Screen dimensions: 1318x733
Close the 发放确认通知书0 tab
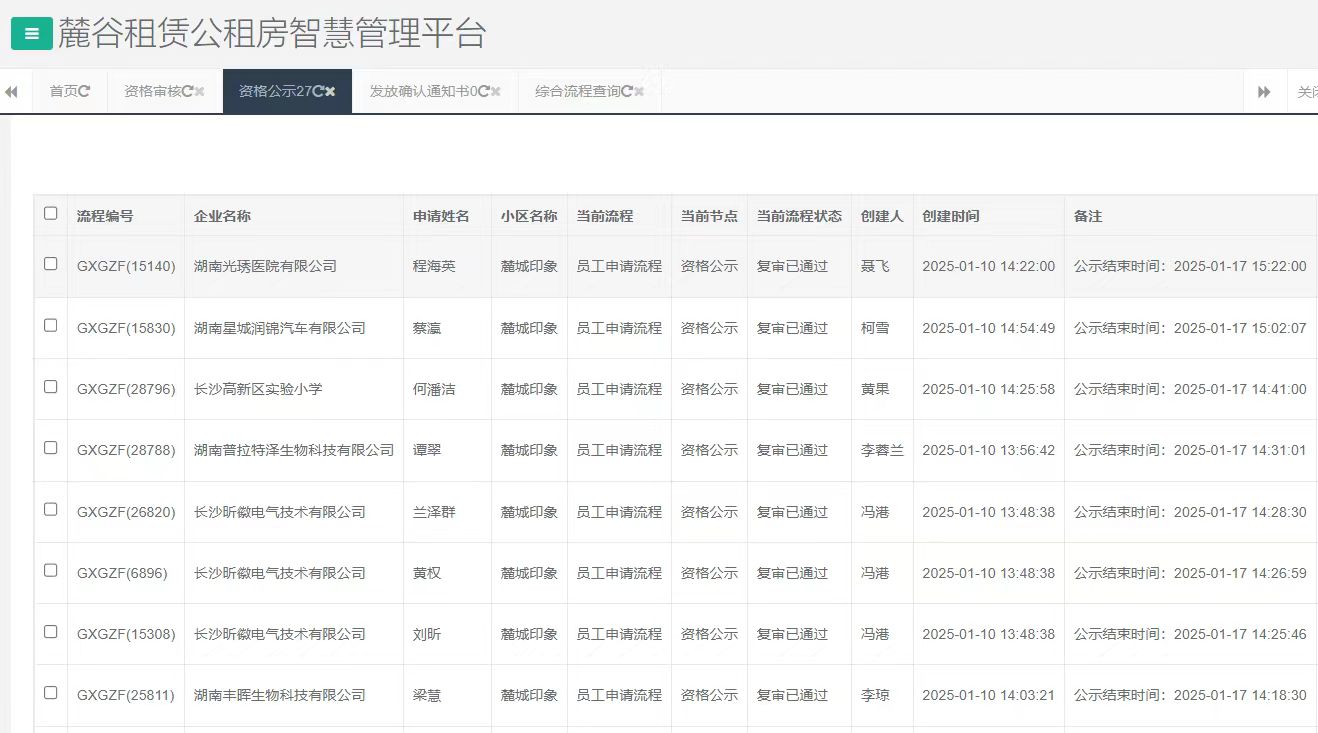coord(496,90)
